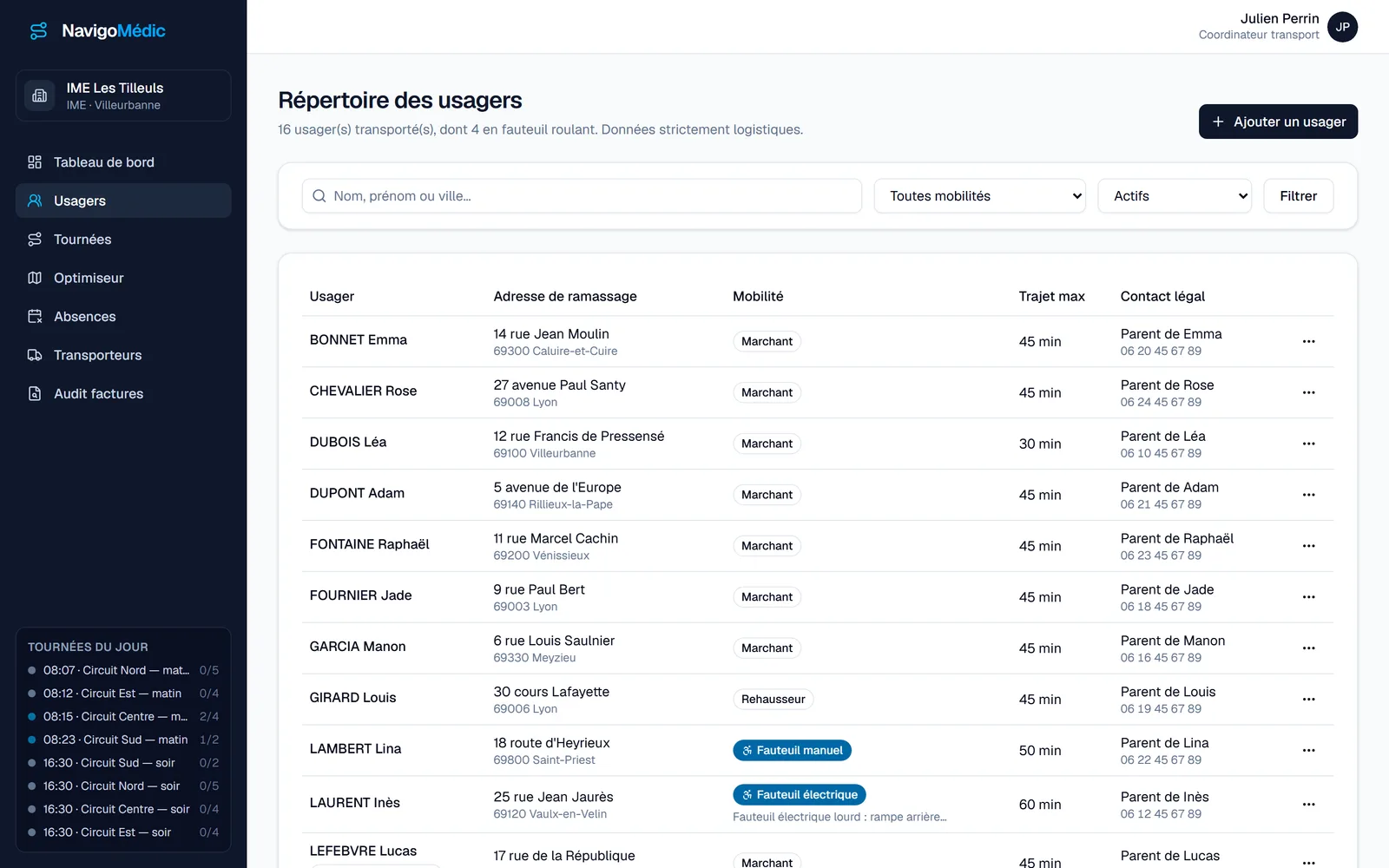This screenshot has height=868, width=1389.
Task: Open the Optimiseur section
Action: [x=123, y=278]
